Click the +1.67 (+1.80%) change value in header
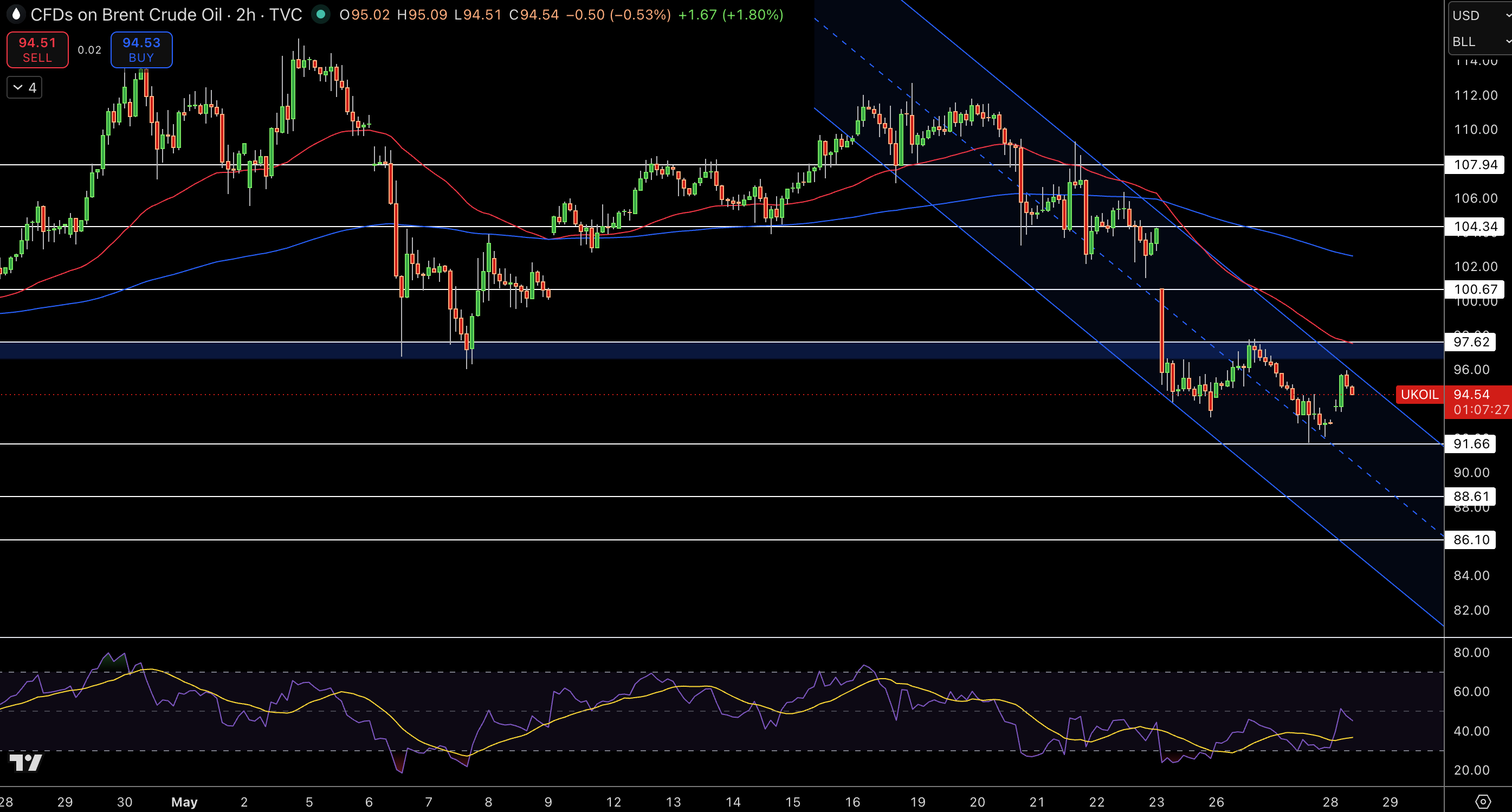1512x812 pixels. (x=731, y=15)
